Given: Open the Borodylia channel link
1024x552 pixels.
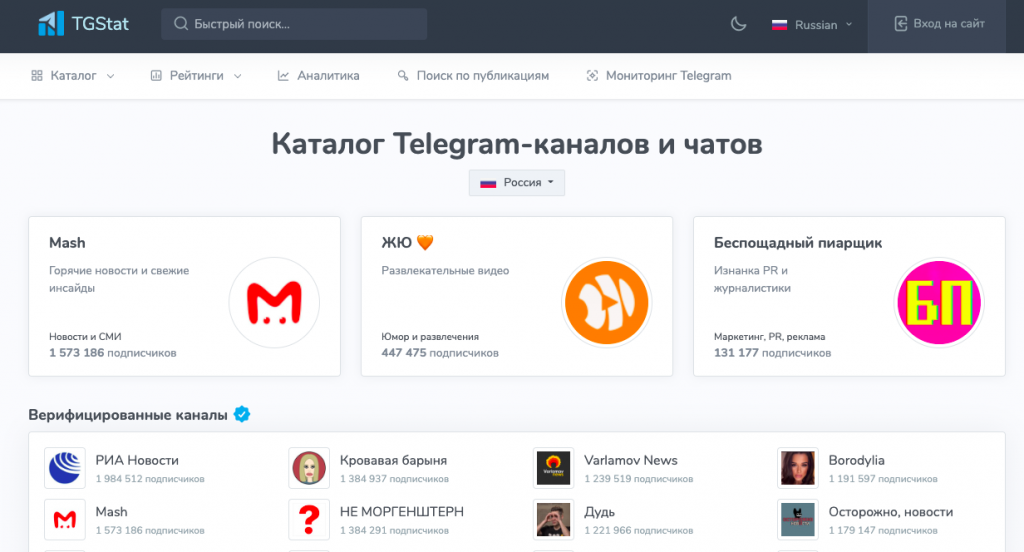Looking at the screenshot, I should coord(856,460).
